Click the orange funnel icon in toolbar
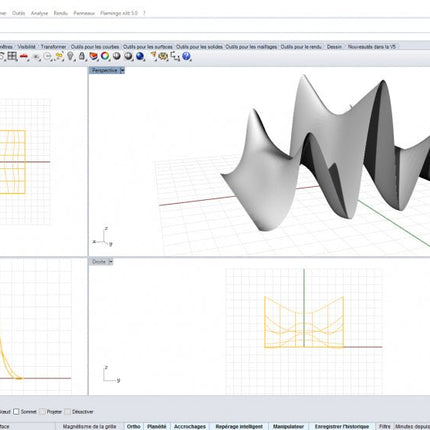The width and height of the screenshot is (430, 430). (153, 56)
